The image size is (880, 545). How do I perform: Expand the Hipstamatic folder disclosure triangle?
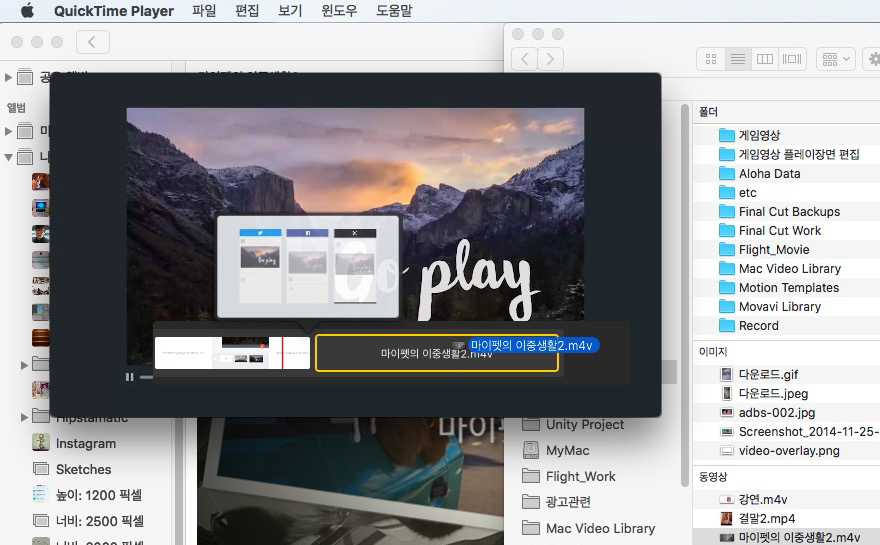[x=24, y=417]
